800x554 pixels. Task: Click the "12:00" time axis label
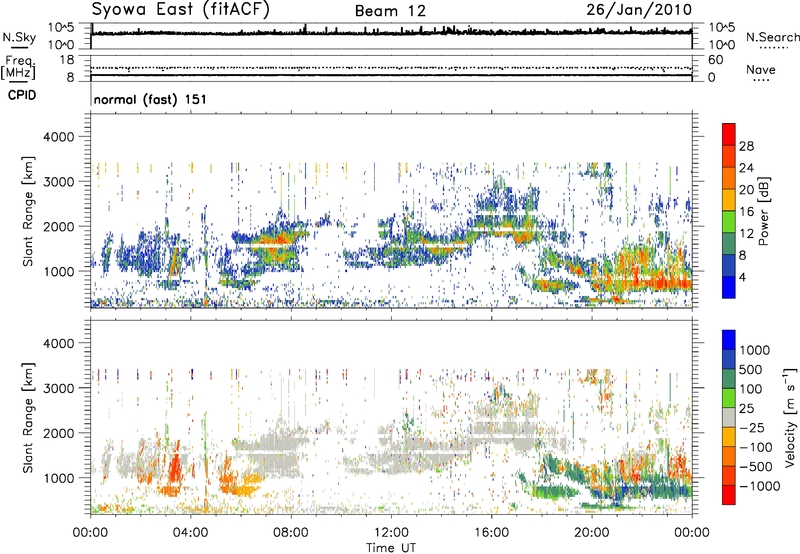coord(391,533)
